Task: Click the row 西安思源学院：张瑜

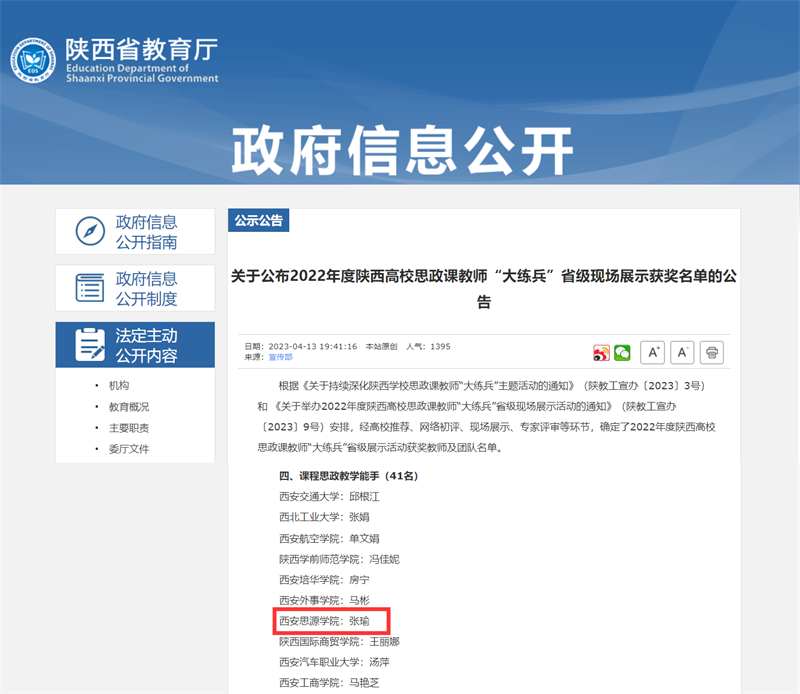Action: pos(324,621)
